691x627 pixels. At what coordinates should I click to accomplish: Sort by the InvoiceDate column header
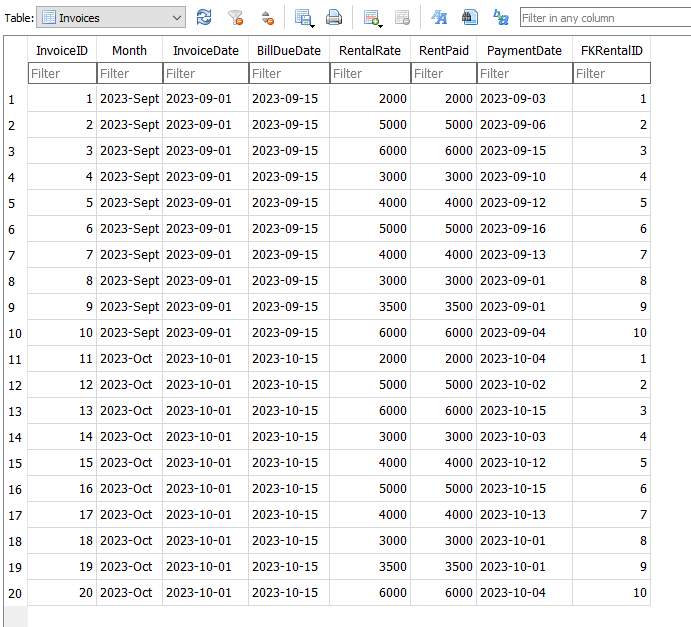coord(206,51)
